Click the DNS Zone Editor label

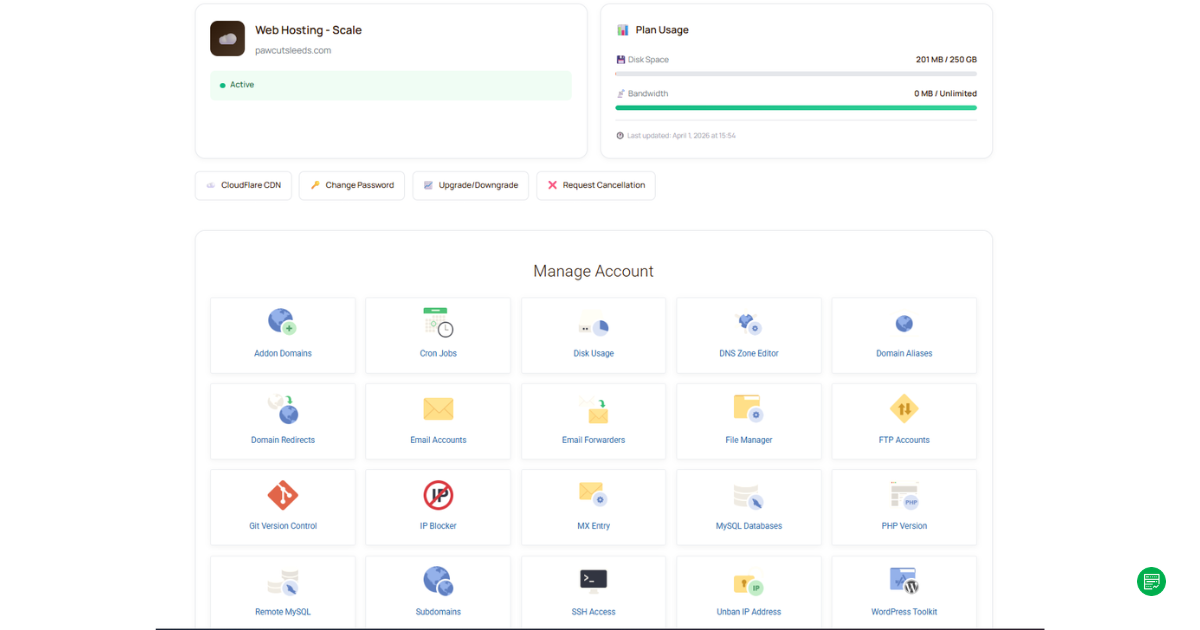pyautogui.click(x=749, y=354)
